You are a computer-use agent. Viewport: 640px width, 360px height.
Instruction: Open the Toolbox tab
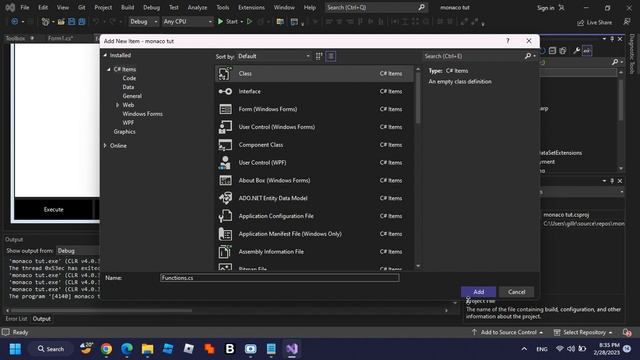point(15,38)
